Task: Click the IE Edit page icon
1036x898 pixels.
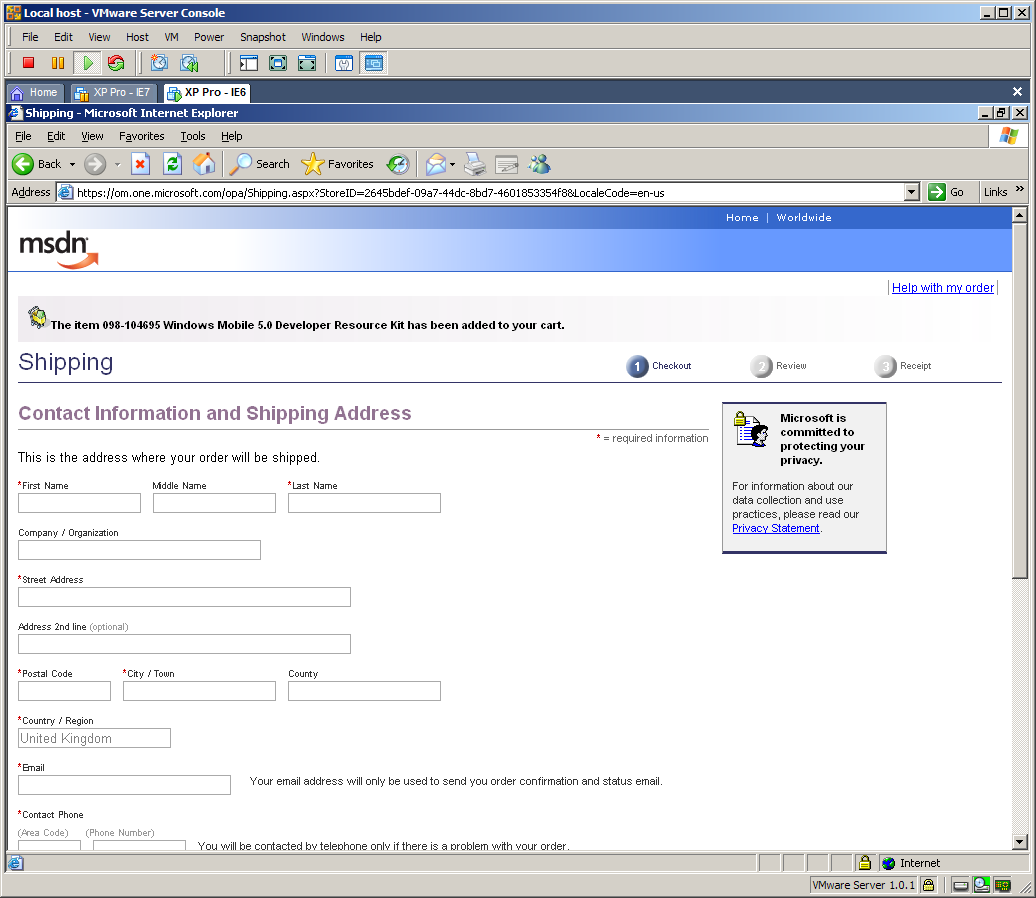Action: (507, 164)
